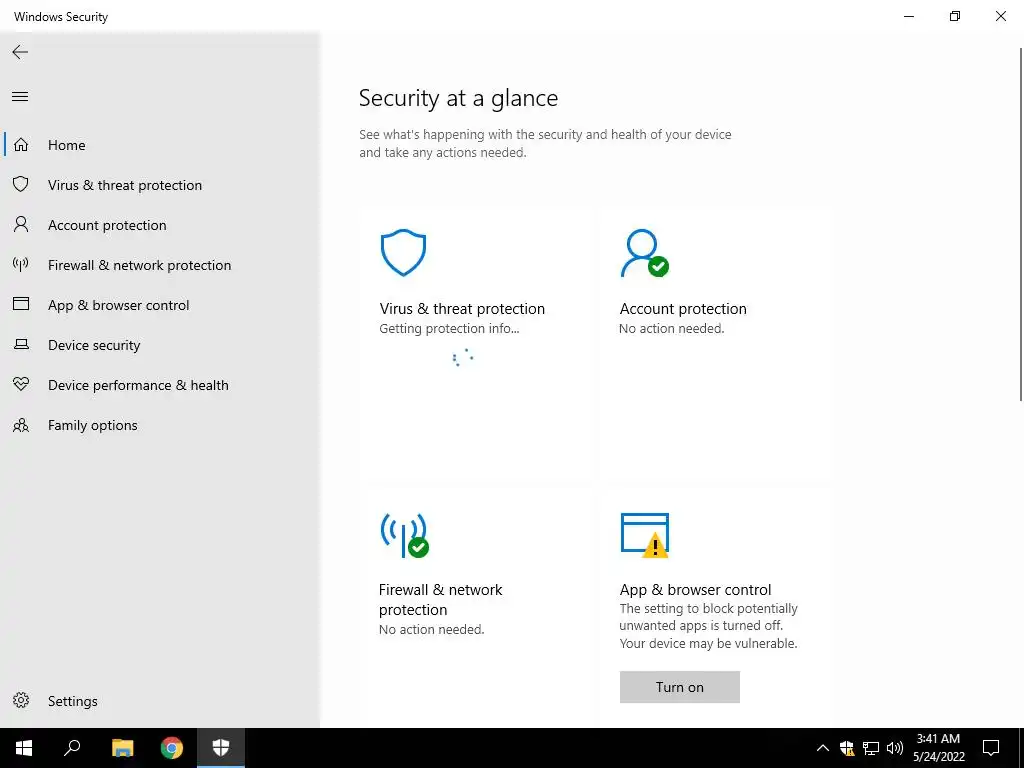Click the laptop icon beside Device security
Image resolution: width=1024 pixels, height=768 pixels.
click(21, 344)
